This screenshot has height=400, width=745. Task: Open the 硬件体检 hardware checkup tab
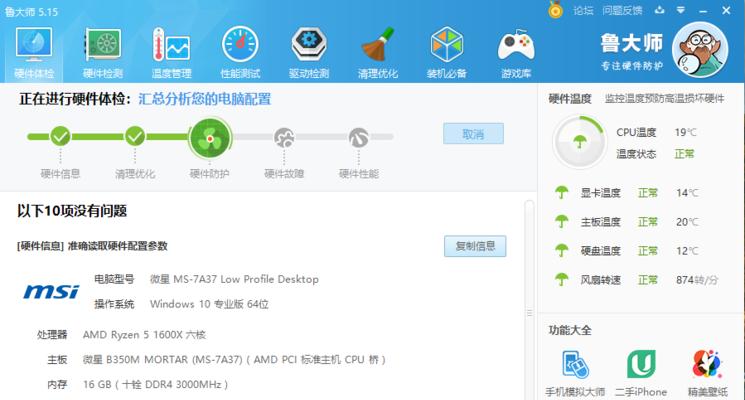34,52
